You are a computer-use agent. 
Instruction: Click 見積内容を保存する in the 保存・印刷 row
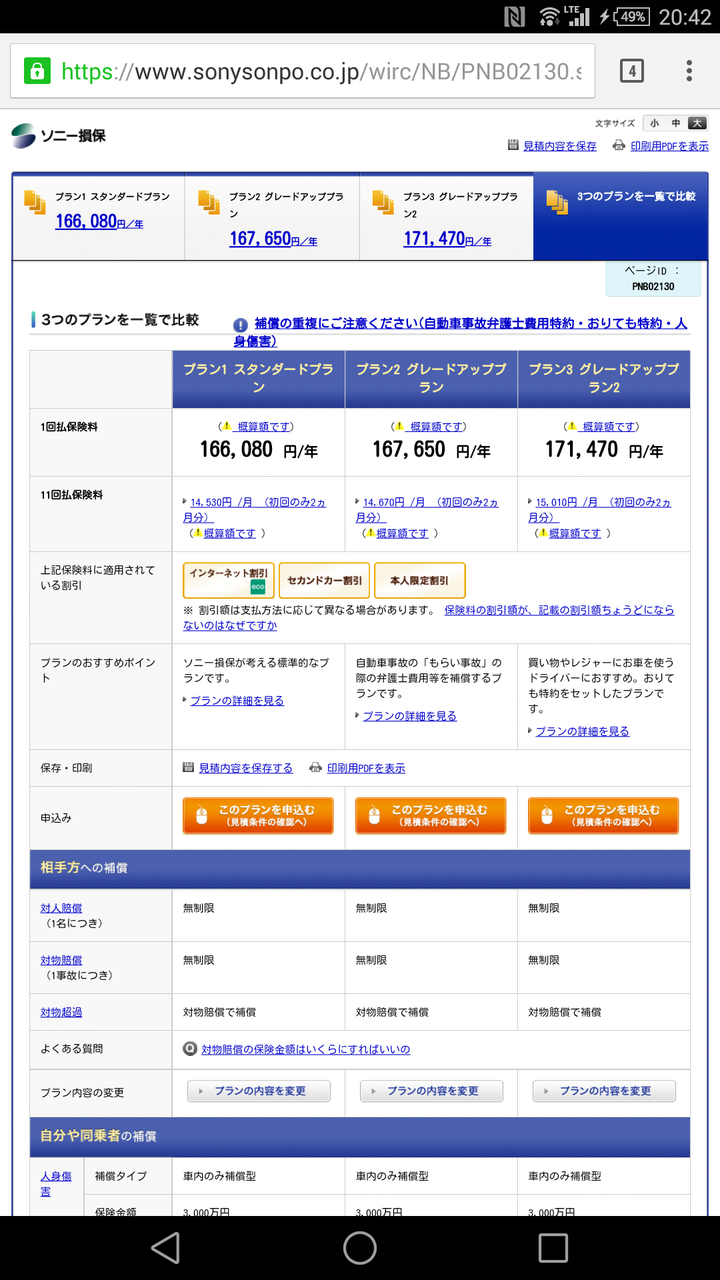(246, 768)
